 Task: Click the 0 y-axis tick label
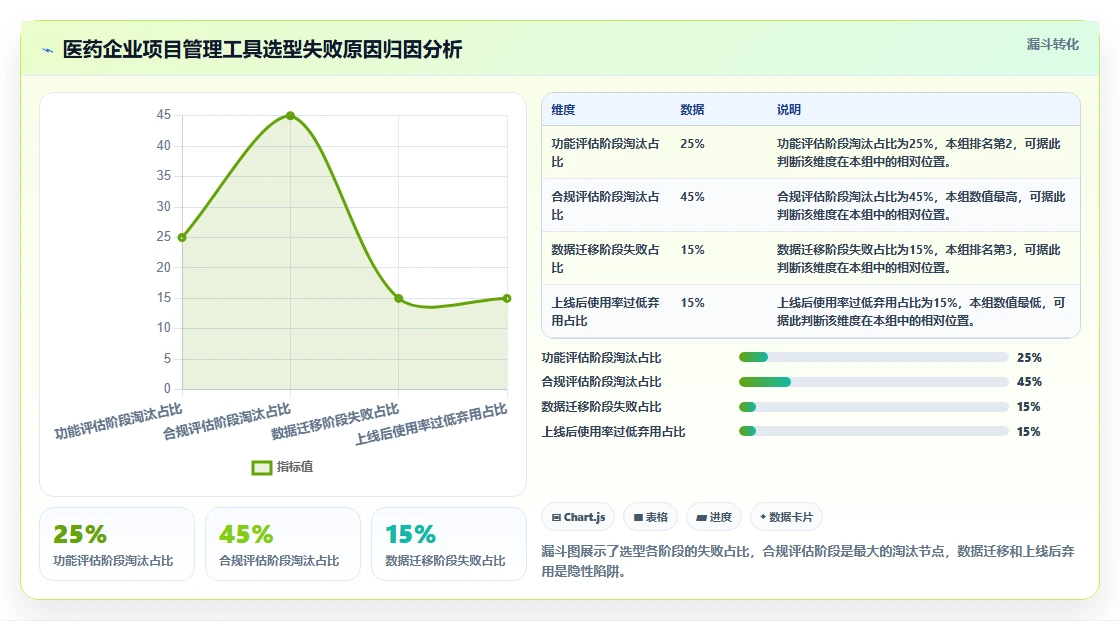pos(167,389)
